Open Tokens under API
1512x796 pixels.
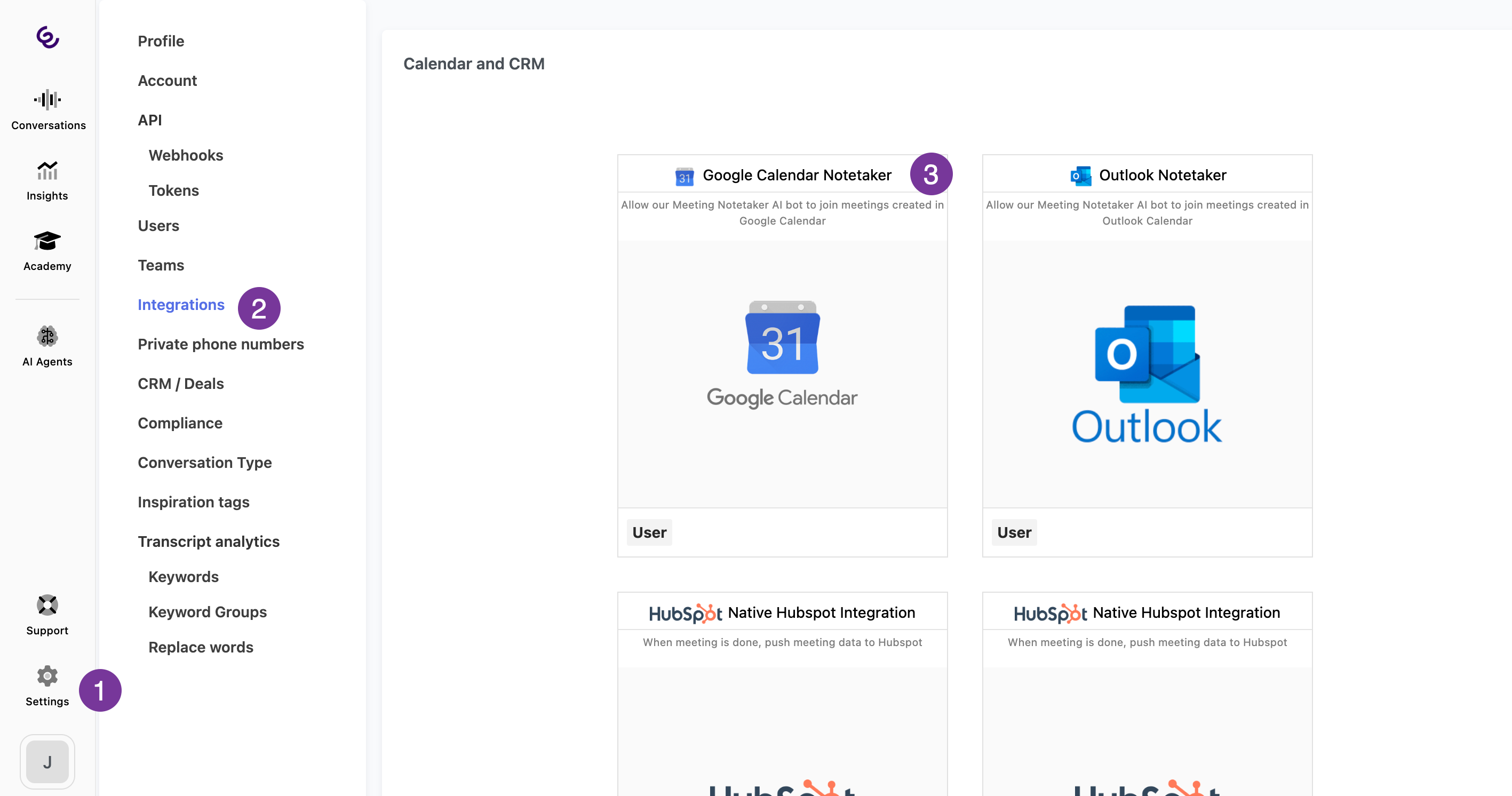(173, 191)
